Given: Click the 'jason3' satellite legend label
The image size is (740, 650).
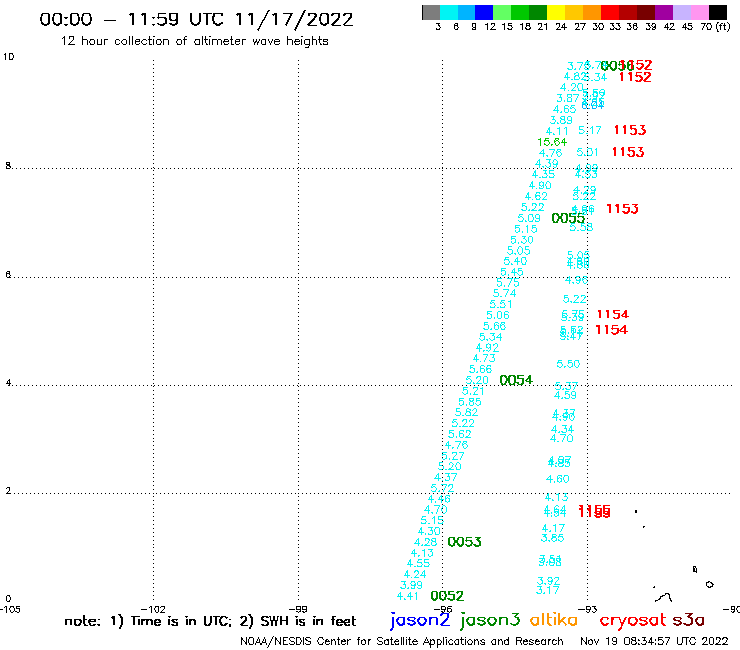Looking at the screenshot, I should pos(490,620).
